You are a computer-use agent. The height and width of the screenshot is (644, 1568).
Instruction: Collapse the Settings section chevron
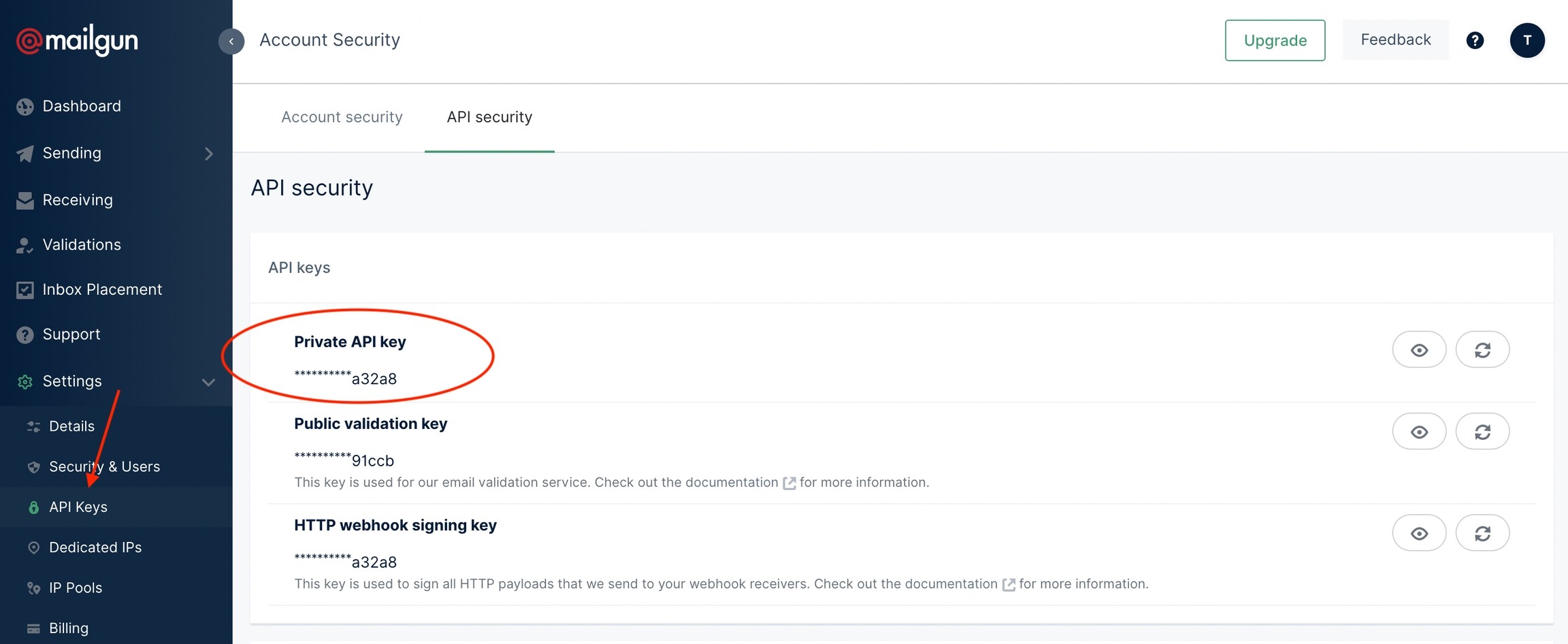pos(209,382)
